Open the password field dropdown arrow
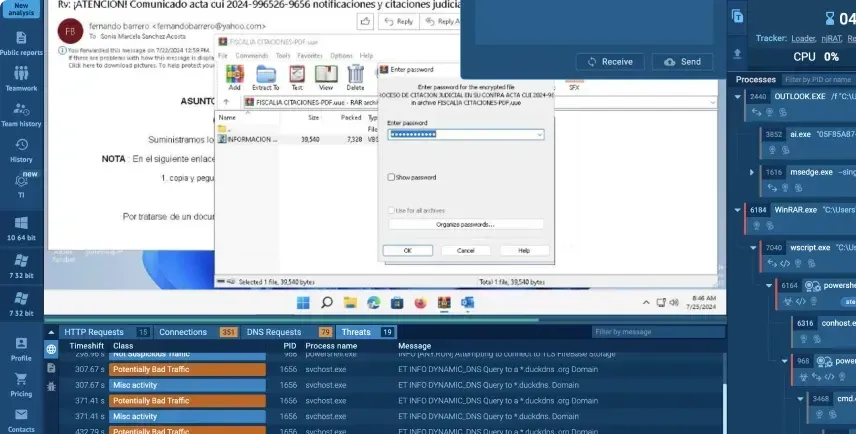 [x=539, y=134]
